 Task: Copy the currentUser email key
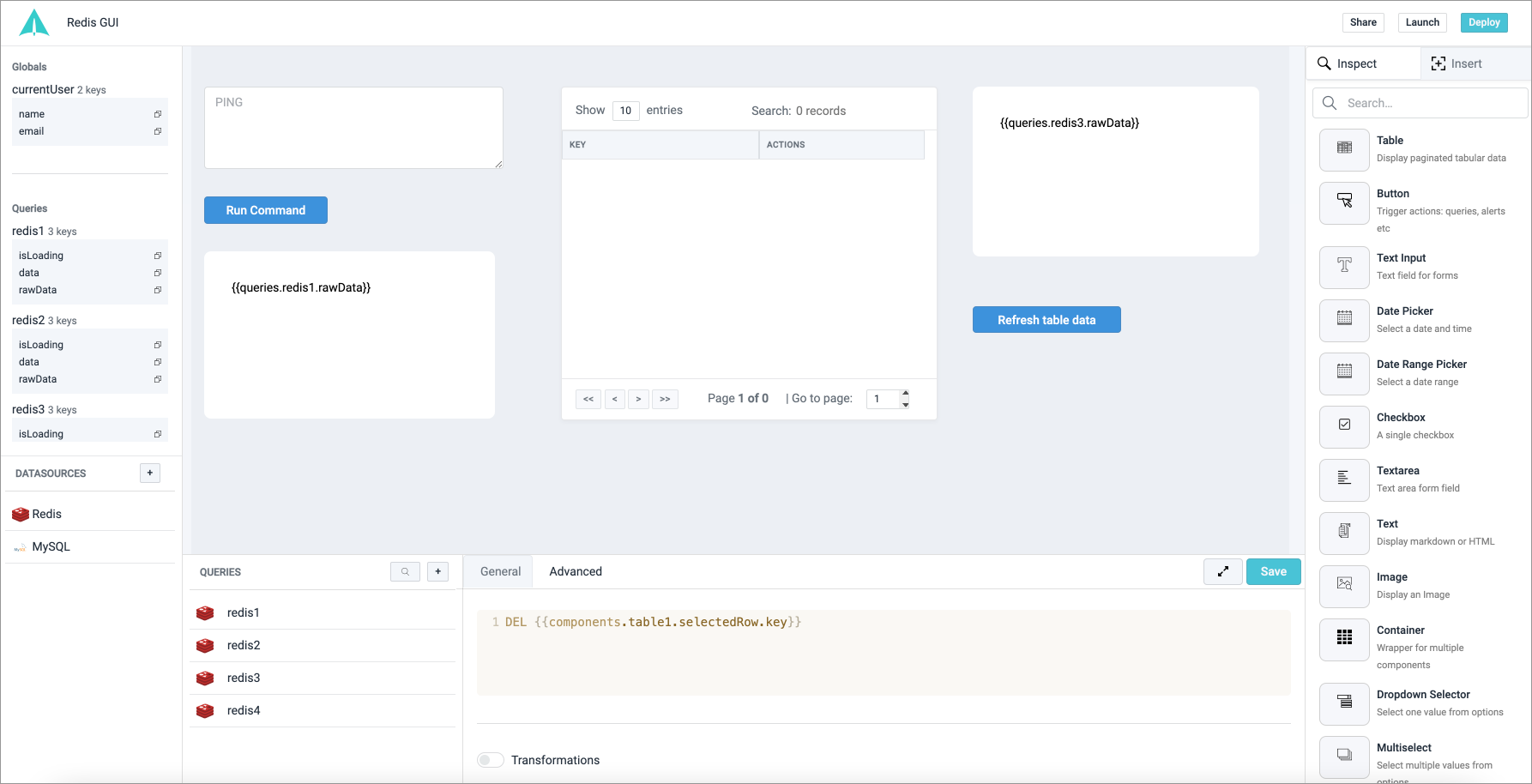click(x=158, y=131)
